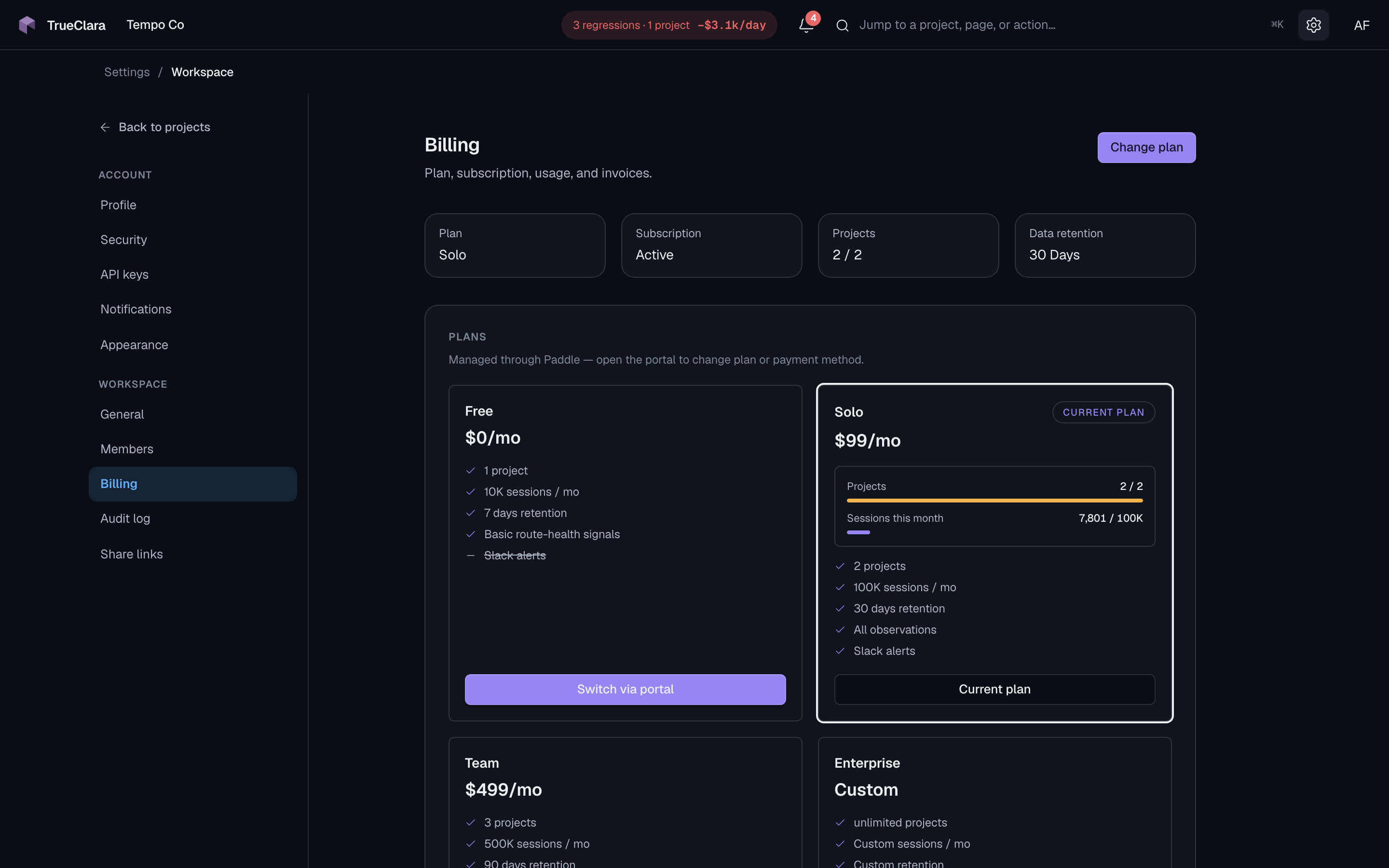1389x868 pixels.
Task: Click the Projects usage progress bar
Action: tap(994, 501)
